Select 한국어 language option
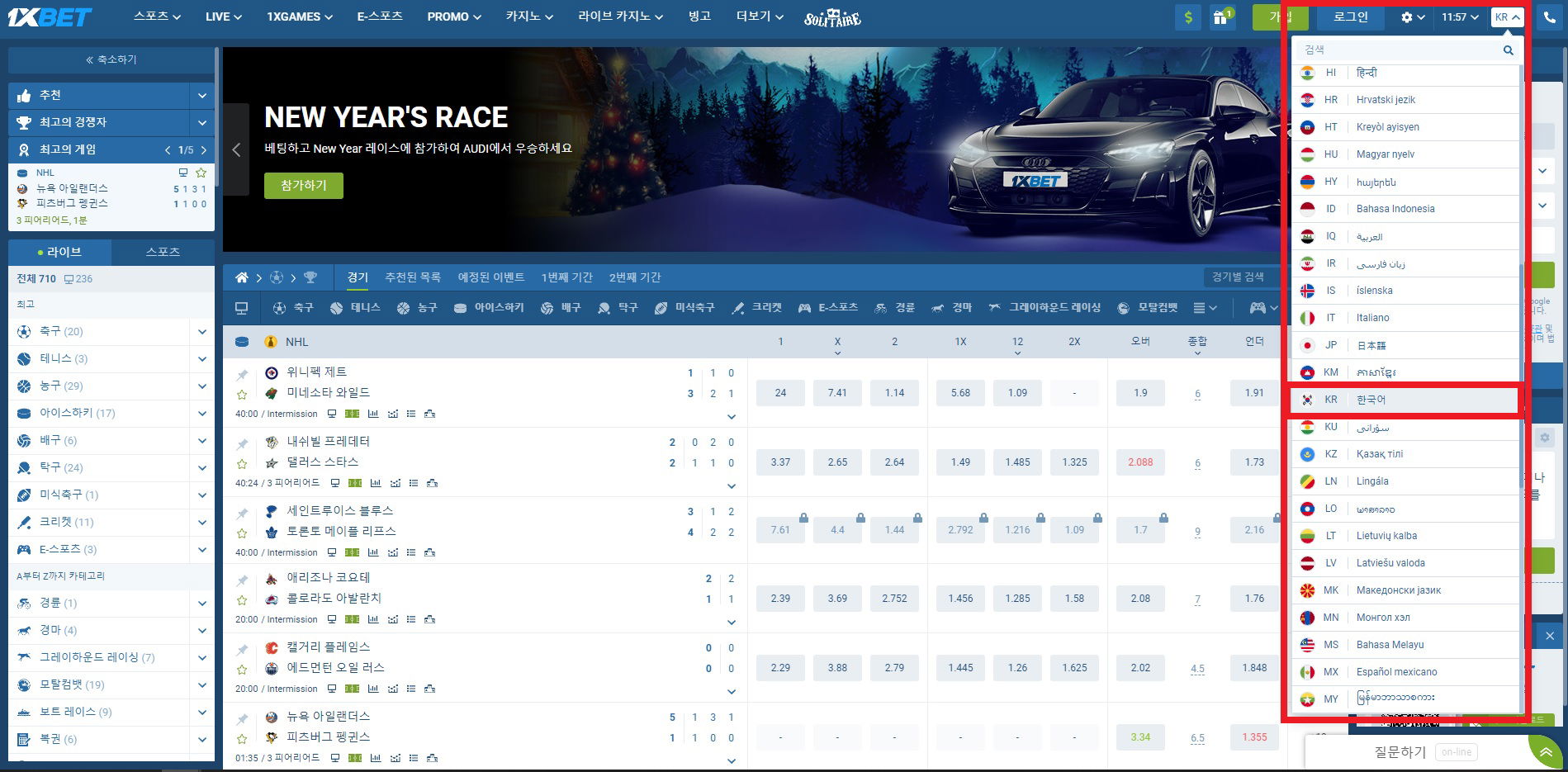 tap(1405, 400)
